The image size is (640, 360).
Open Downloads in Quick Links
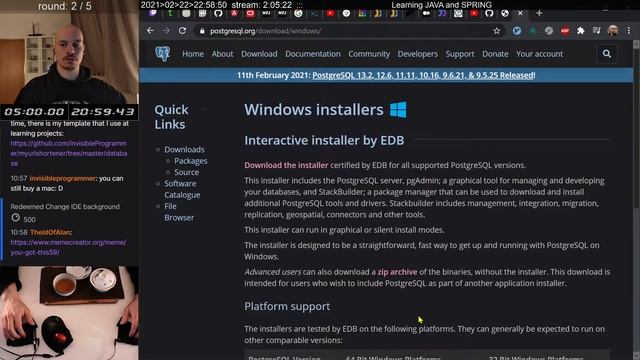[184, 149]
